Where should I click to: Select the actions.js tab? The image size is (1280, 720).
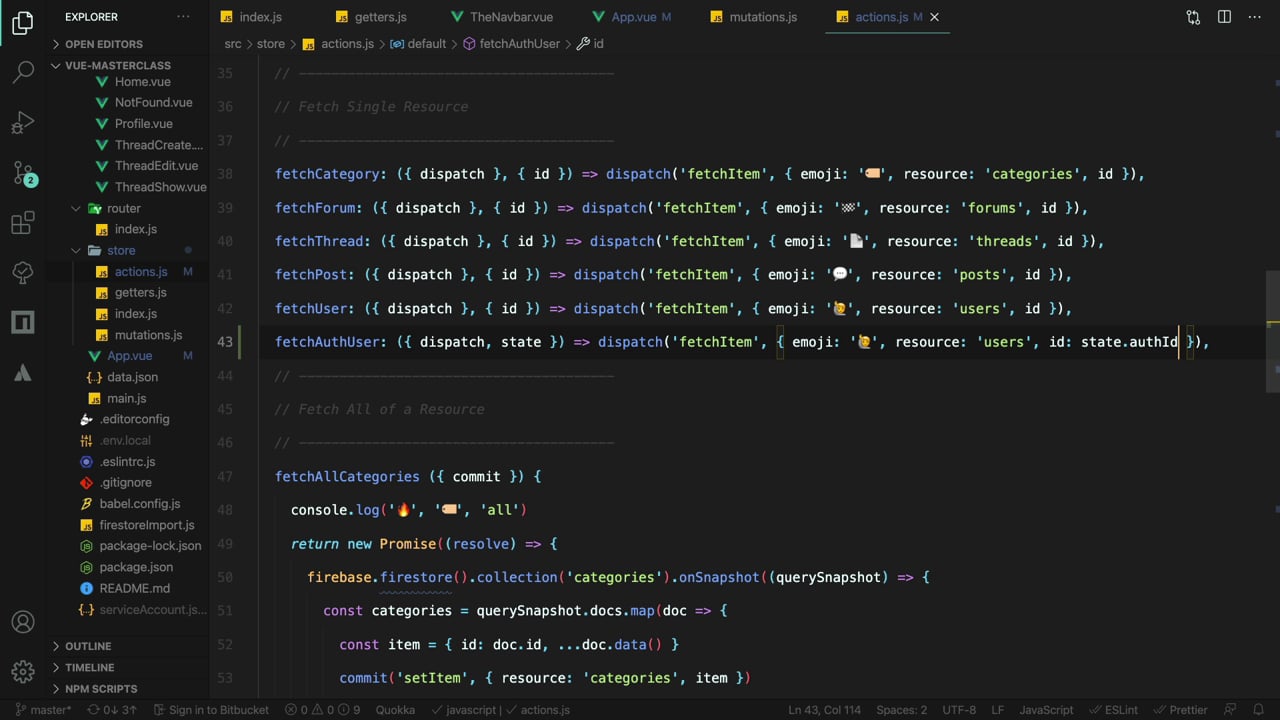tap(881, 17)
